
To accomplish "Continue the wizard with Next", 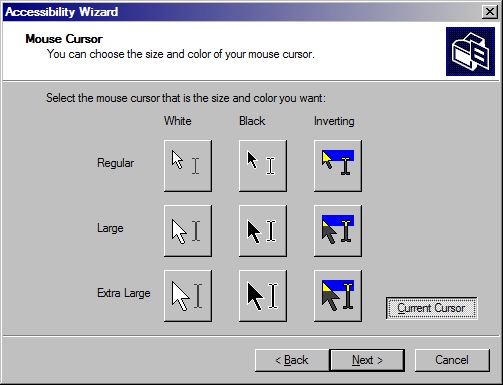I will pos(367,360).
